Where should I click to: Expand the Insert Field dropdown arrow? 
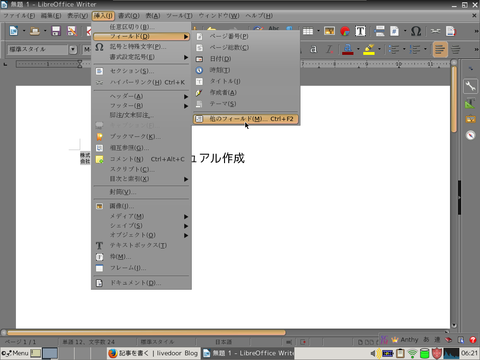click(x=405, y=31)
